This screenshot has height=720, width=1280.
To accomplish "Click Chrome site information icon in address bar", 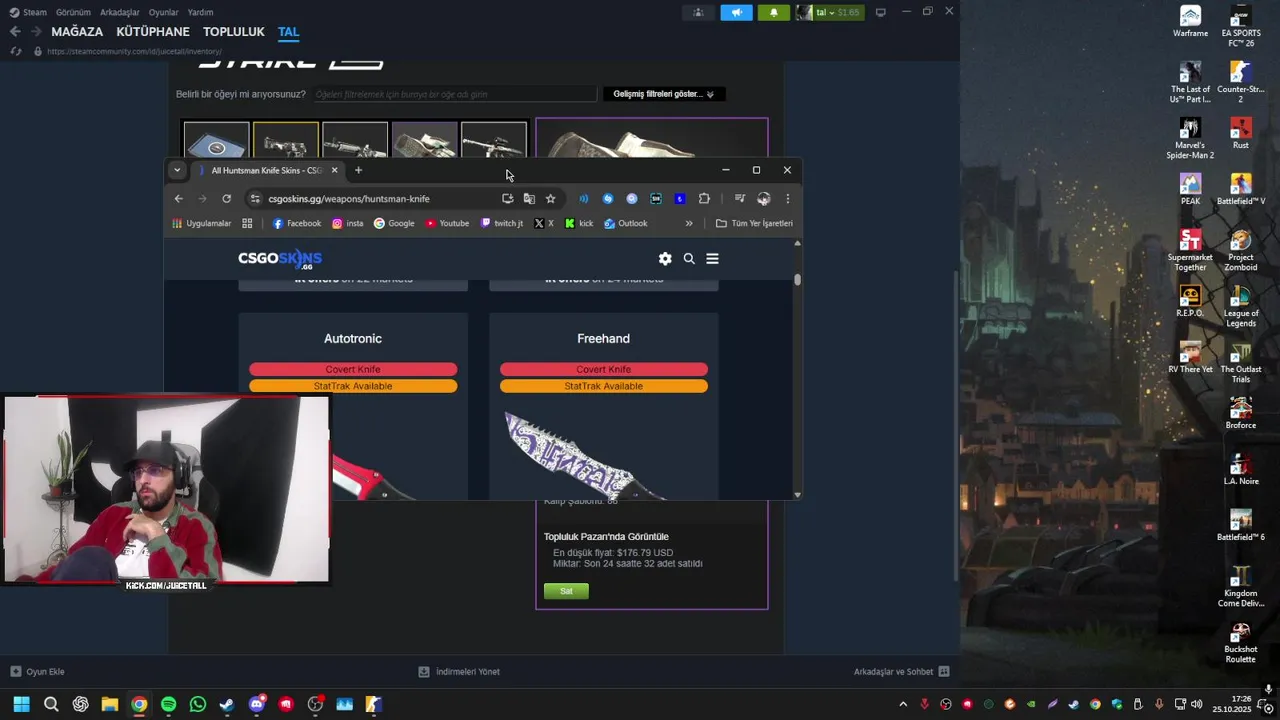I will [255, 198].
